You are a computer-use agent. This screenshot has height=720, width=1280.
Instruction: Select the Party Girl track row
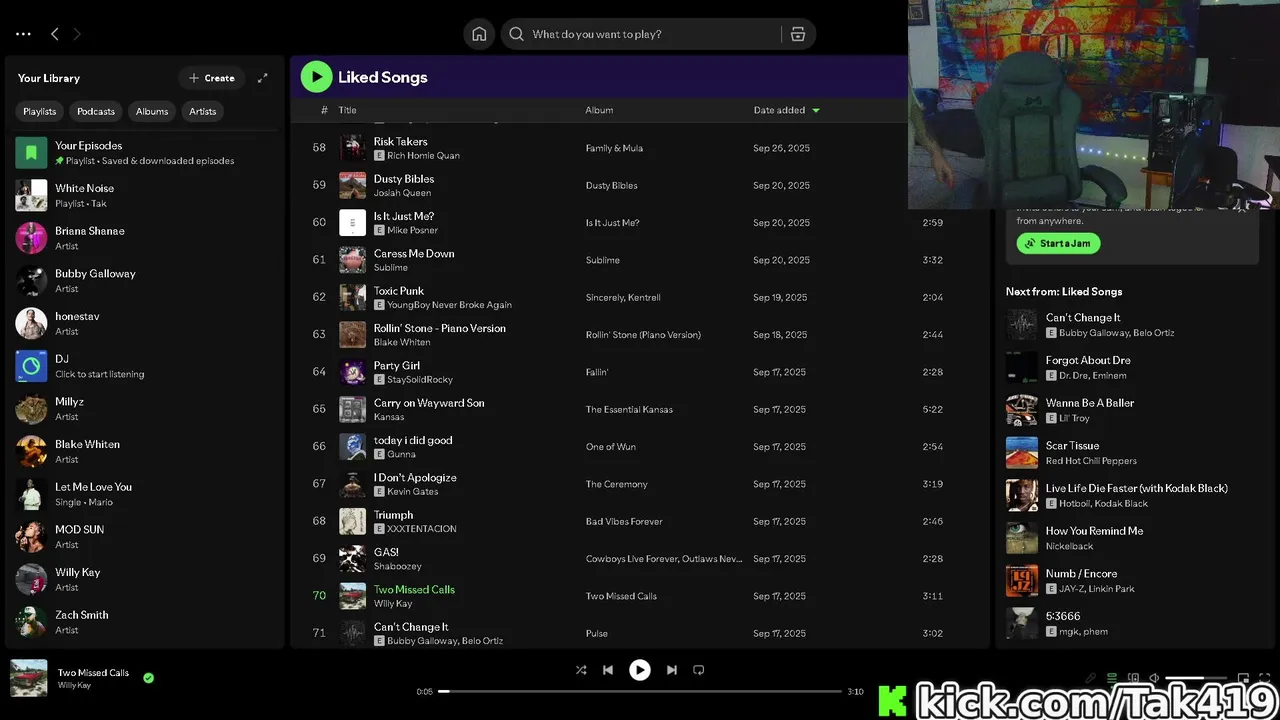point(640,372)
